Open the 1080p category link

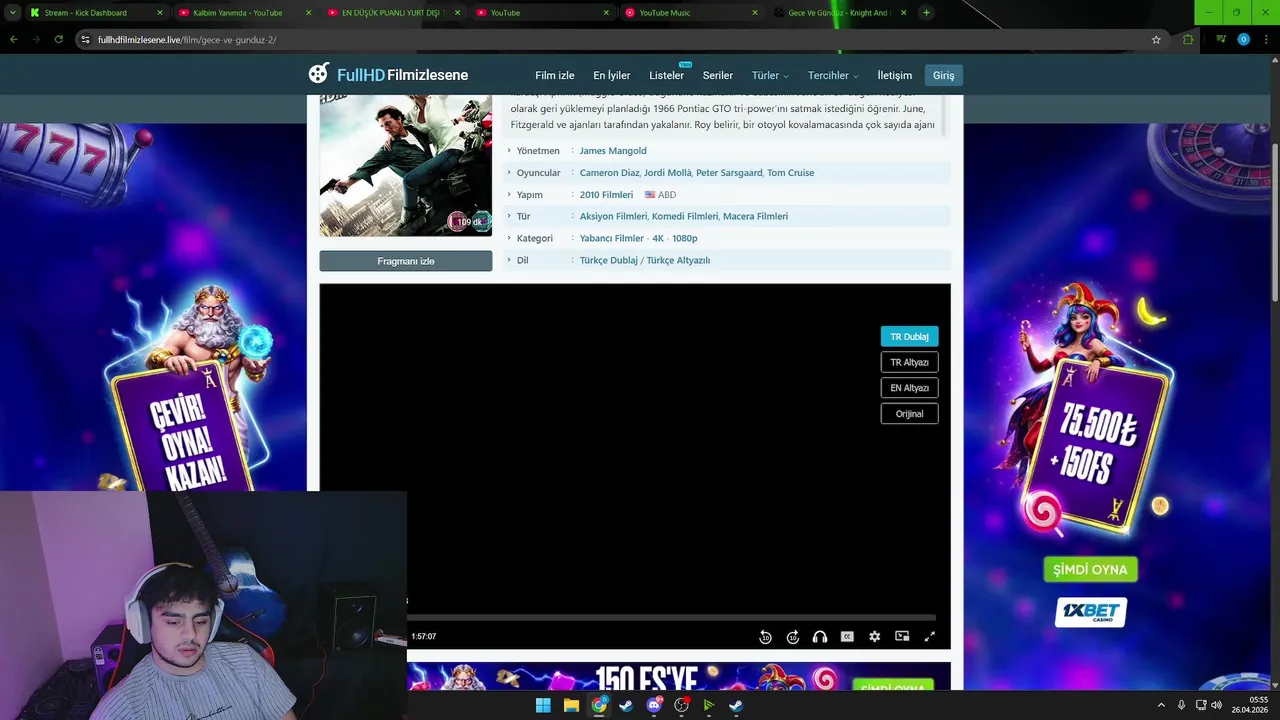(x=684, y=239)
